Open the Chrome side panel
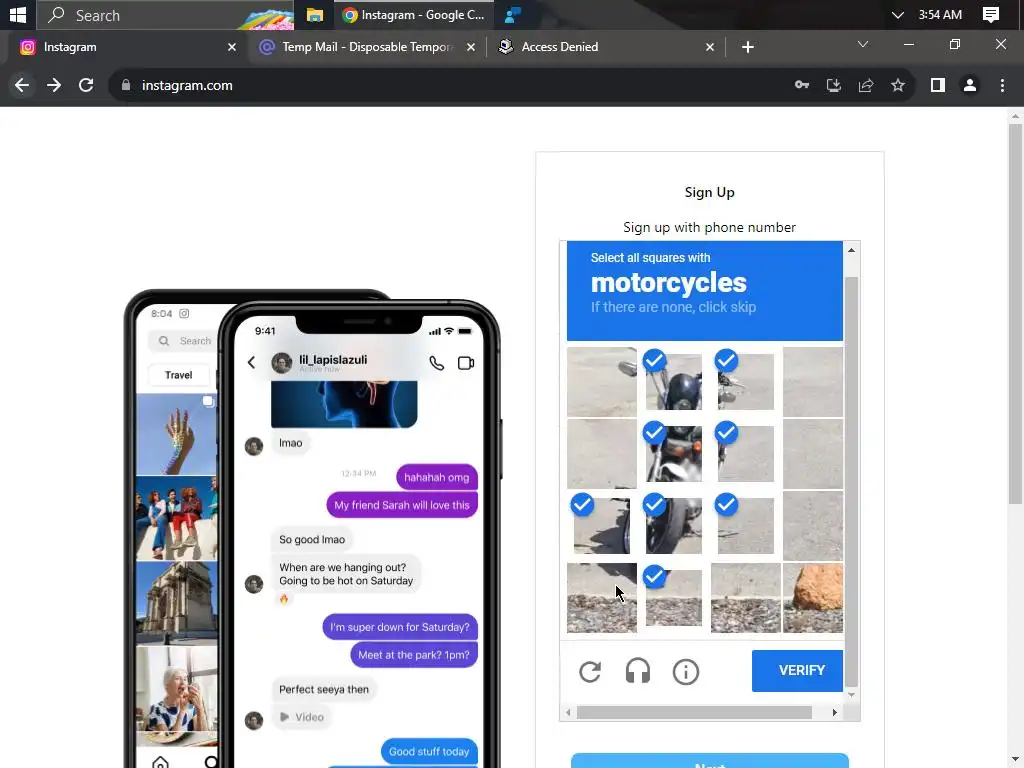 [938, 85]
